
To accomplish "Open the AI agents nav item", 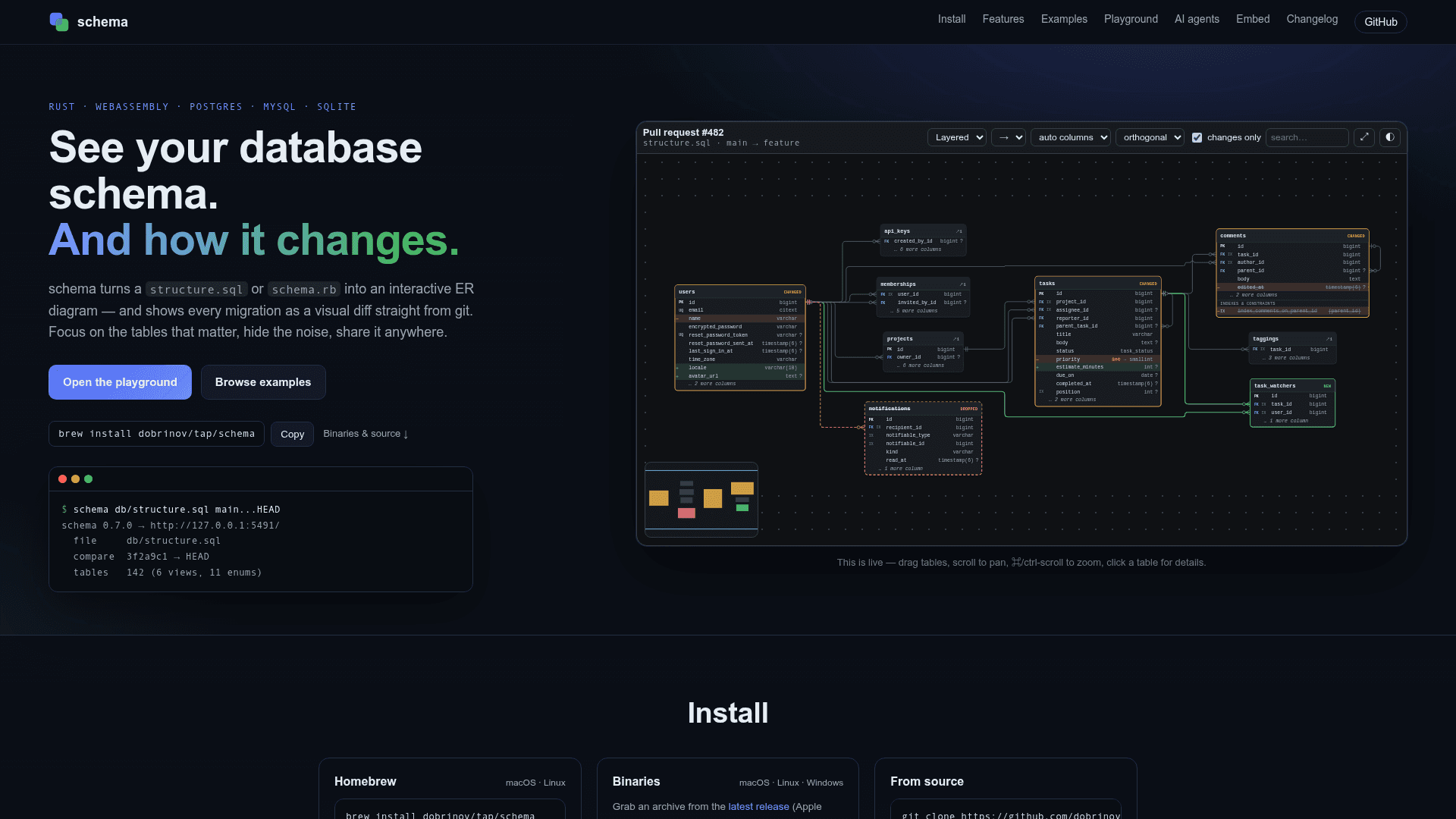I will tap(1197, 19).
